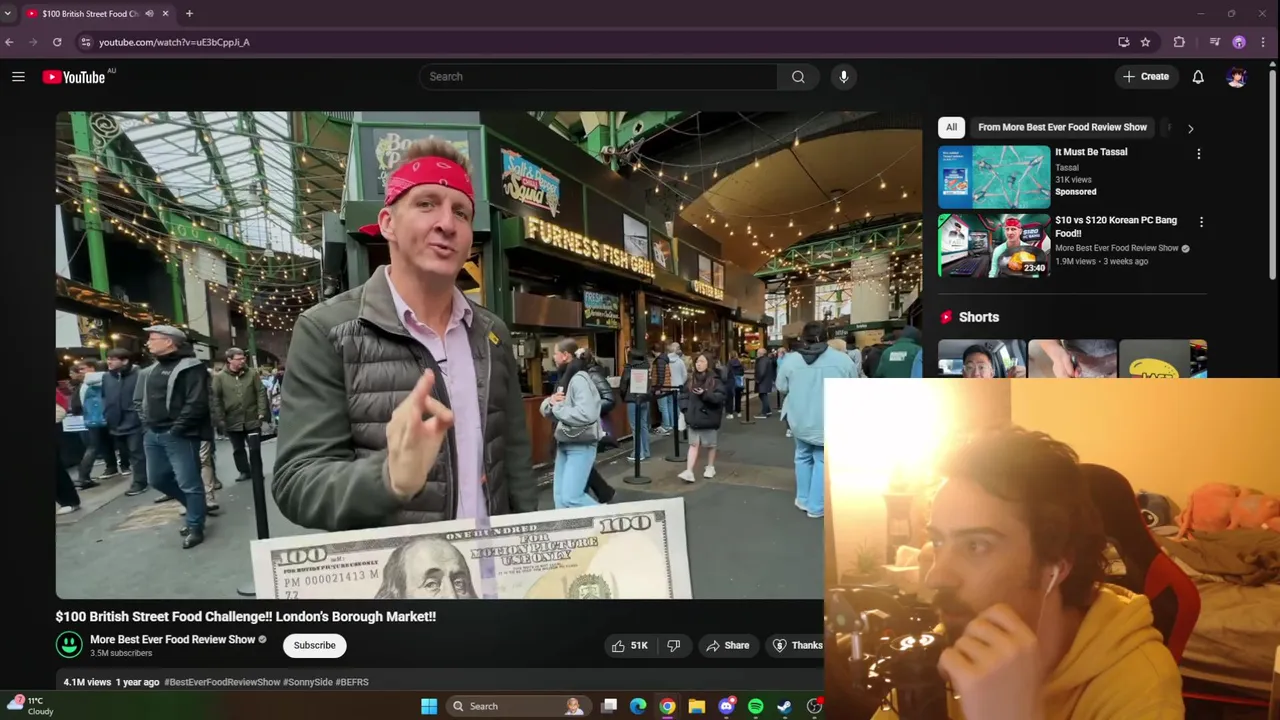Open the weather widget showing 11°C Cloudy
The width and height of the screenshot is (1280, 720).
[30, 706]
